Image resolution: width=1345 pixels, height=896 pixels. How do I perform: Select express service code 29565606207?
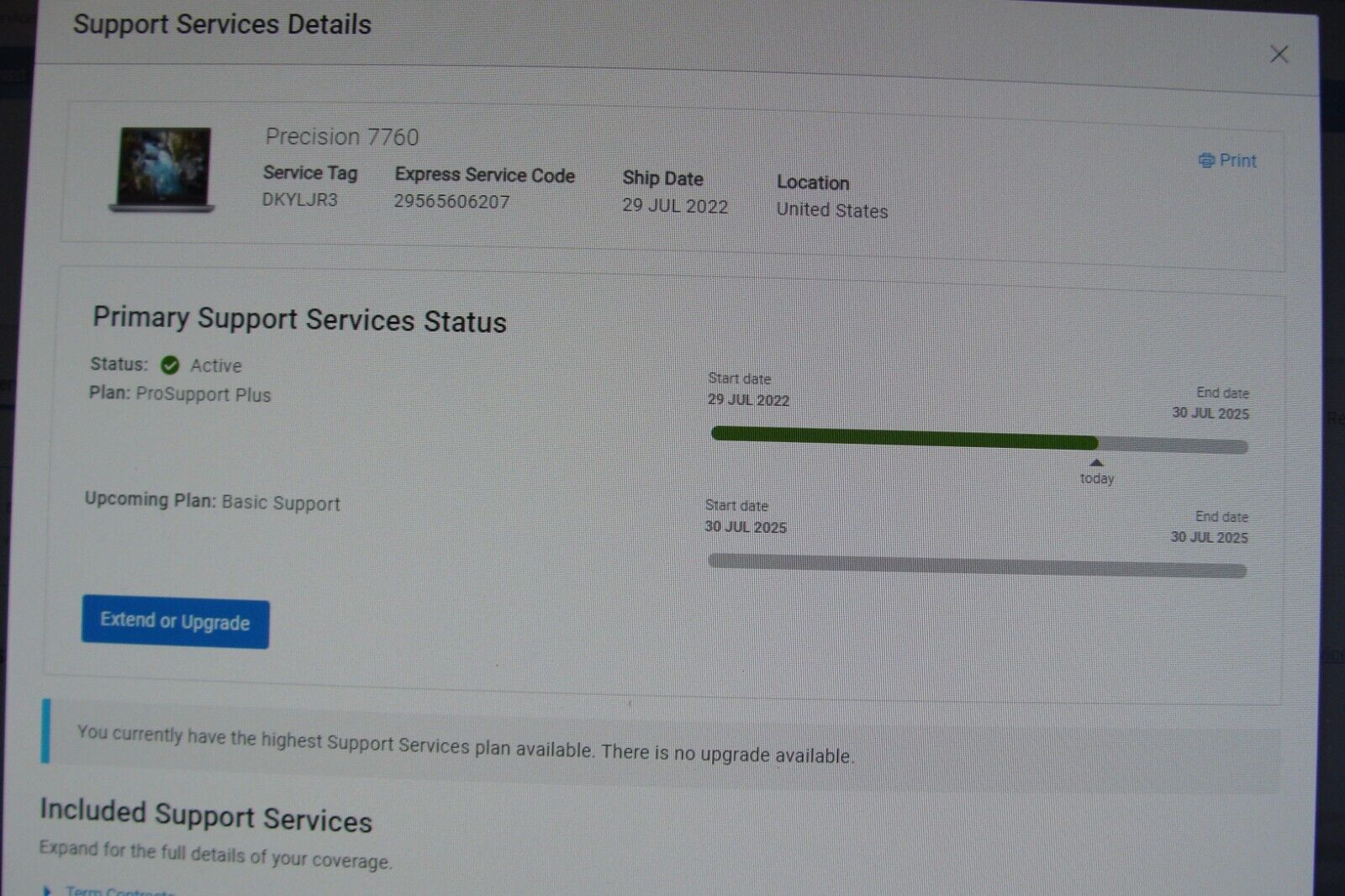(x=452, y=202)
